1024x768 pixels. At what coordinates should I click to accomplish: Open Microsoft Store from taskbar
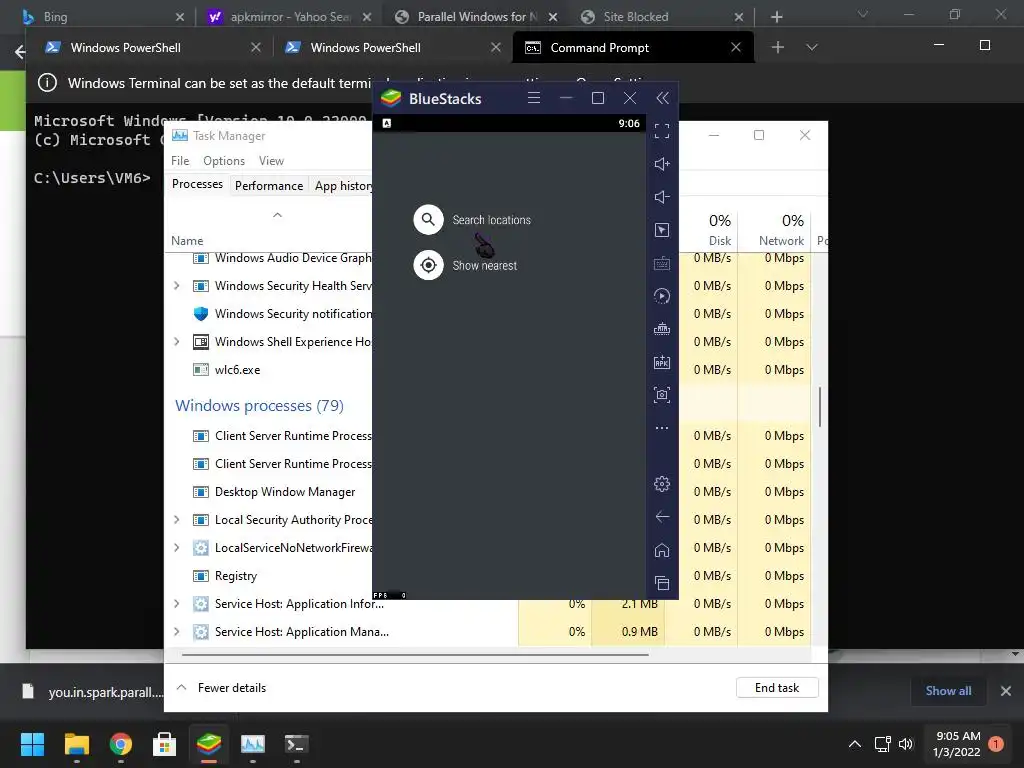click(165, 744)
